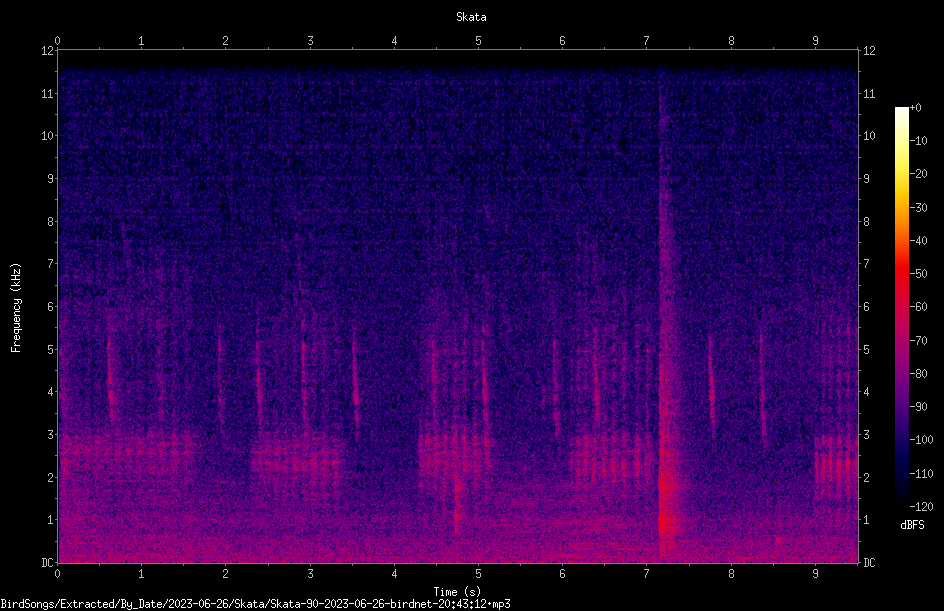Screen dimensions: 944x611
Task: Click the "-90" color scale label
Action: pyautogui.click(x=918, y=407)
